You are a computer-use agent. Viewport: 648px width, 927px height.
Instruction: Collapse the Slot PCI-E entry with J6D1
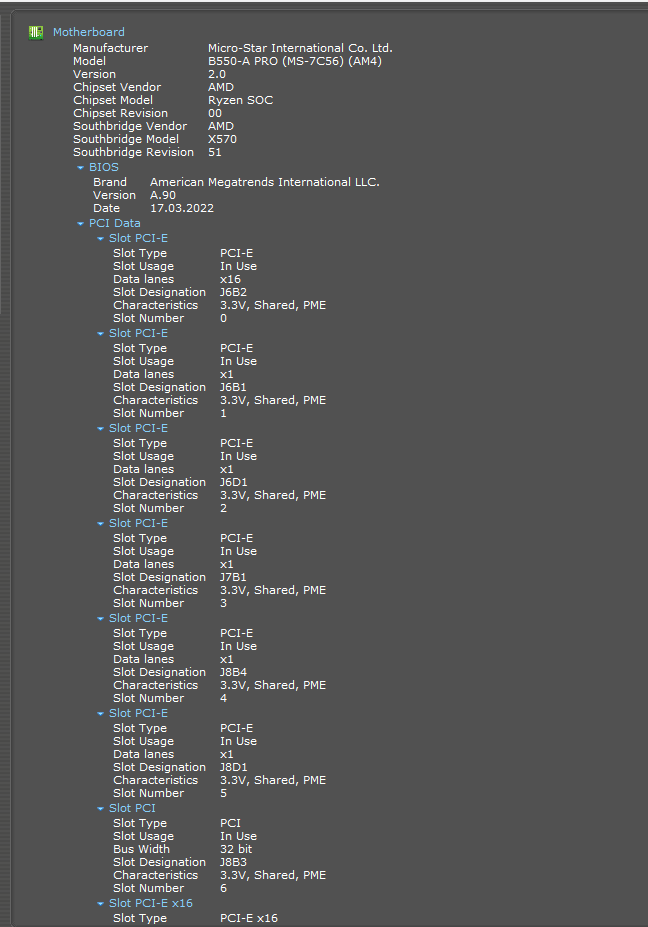(101, 429)
